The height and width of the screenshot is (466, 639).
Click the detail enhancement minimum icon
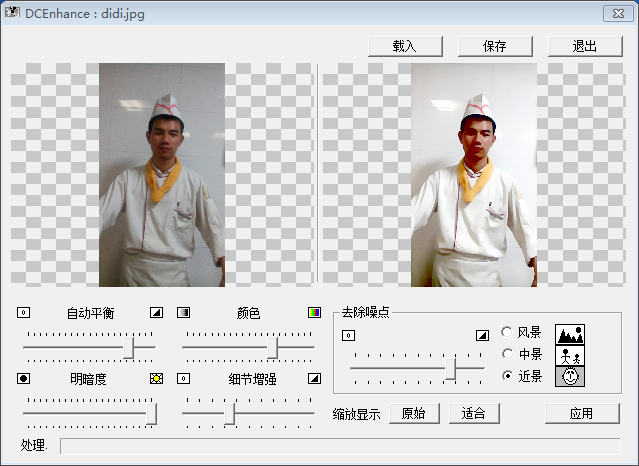coord(183,378)
